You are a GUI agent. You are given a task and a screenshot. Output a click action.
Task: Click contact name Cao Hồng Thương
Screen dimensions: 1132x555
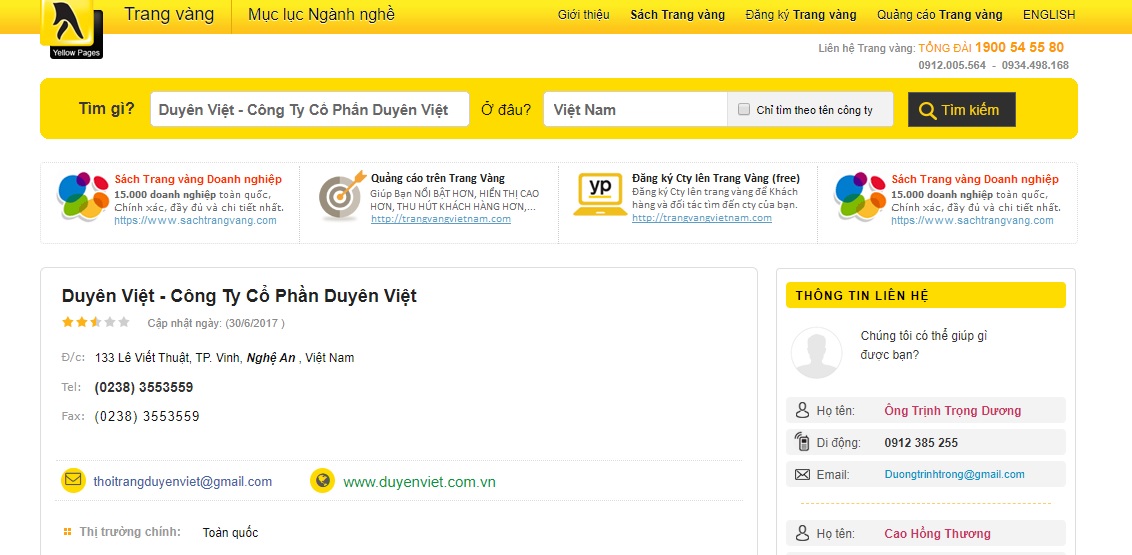tap(937, 533)
